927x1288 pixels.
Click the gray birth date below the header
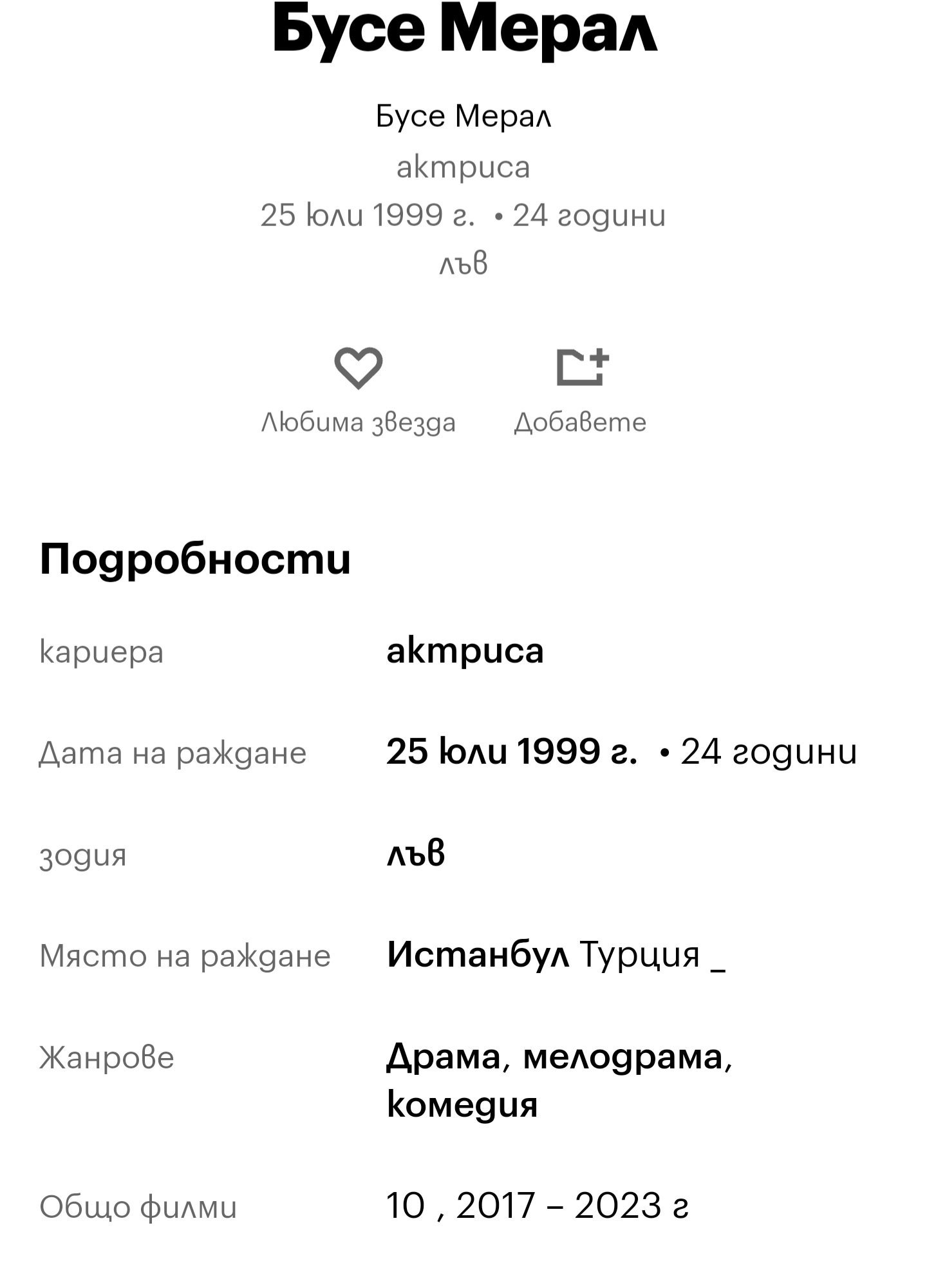pyautogui.click(x=368, y=215)
